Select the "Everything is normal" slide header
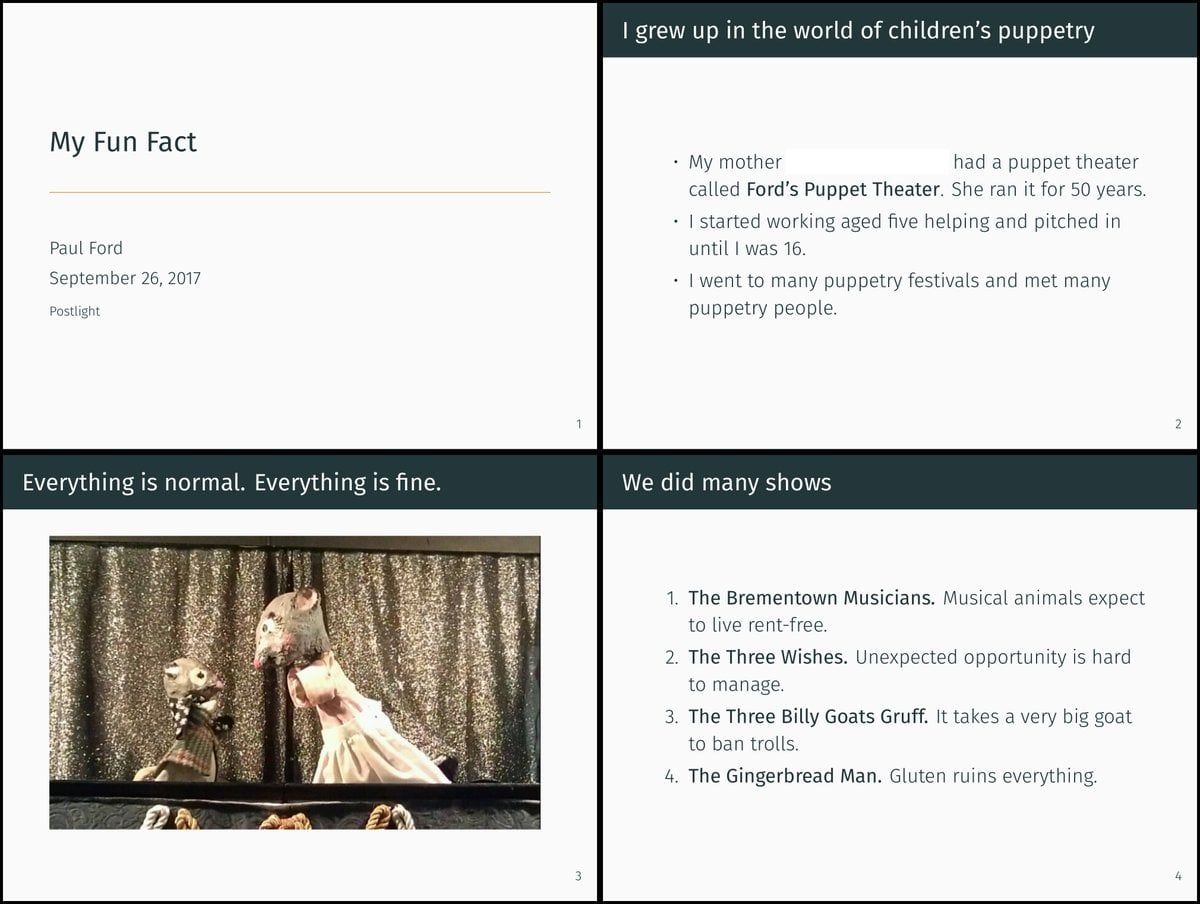Image resolution: width=1200 pixels, height=904 pixels. [x=231, y=482]
